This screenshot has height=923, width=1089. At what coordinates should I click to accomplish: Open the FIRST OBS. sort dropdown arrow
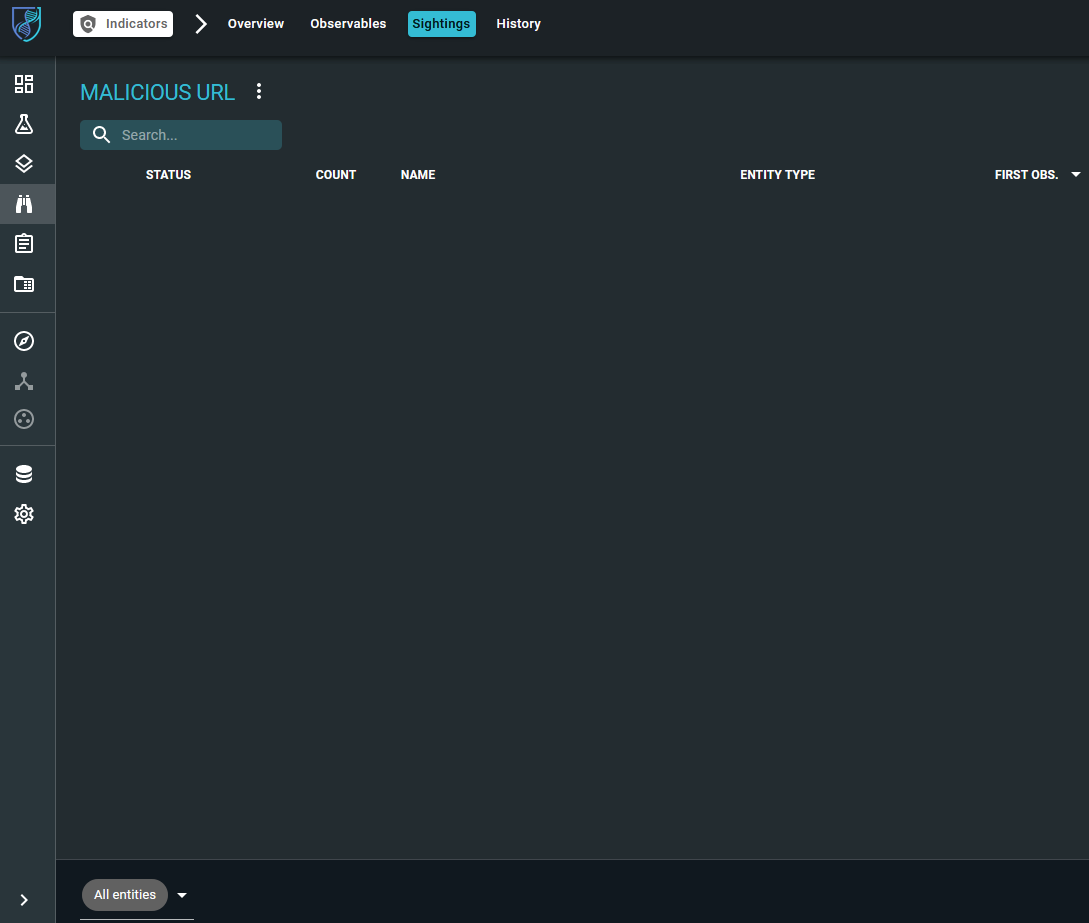click(1075, 174)
